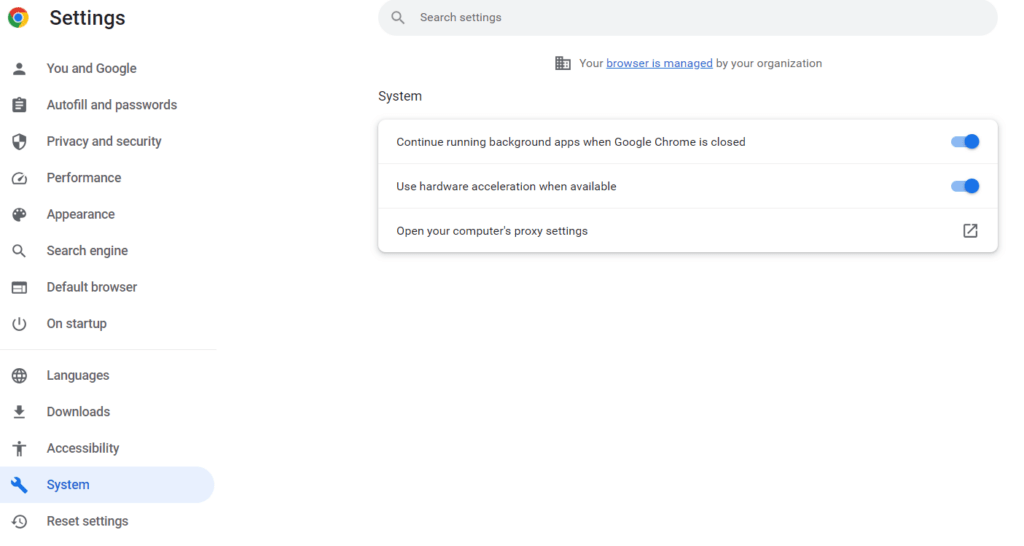
Task: Click the managed organization building icon
Action: (x=562, y=63)
